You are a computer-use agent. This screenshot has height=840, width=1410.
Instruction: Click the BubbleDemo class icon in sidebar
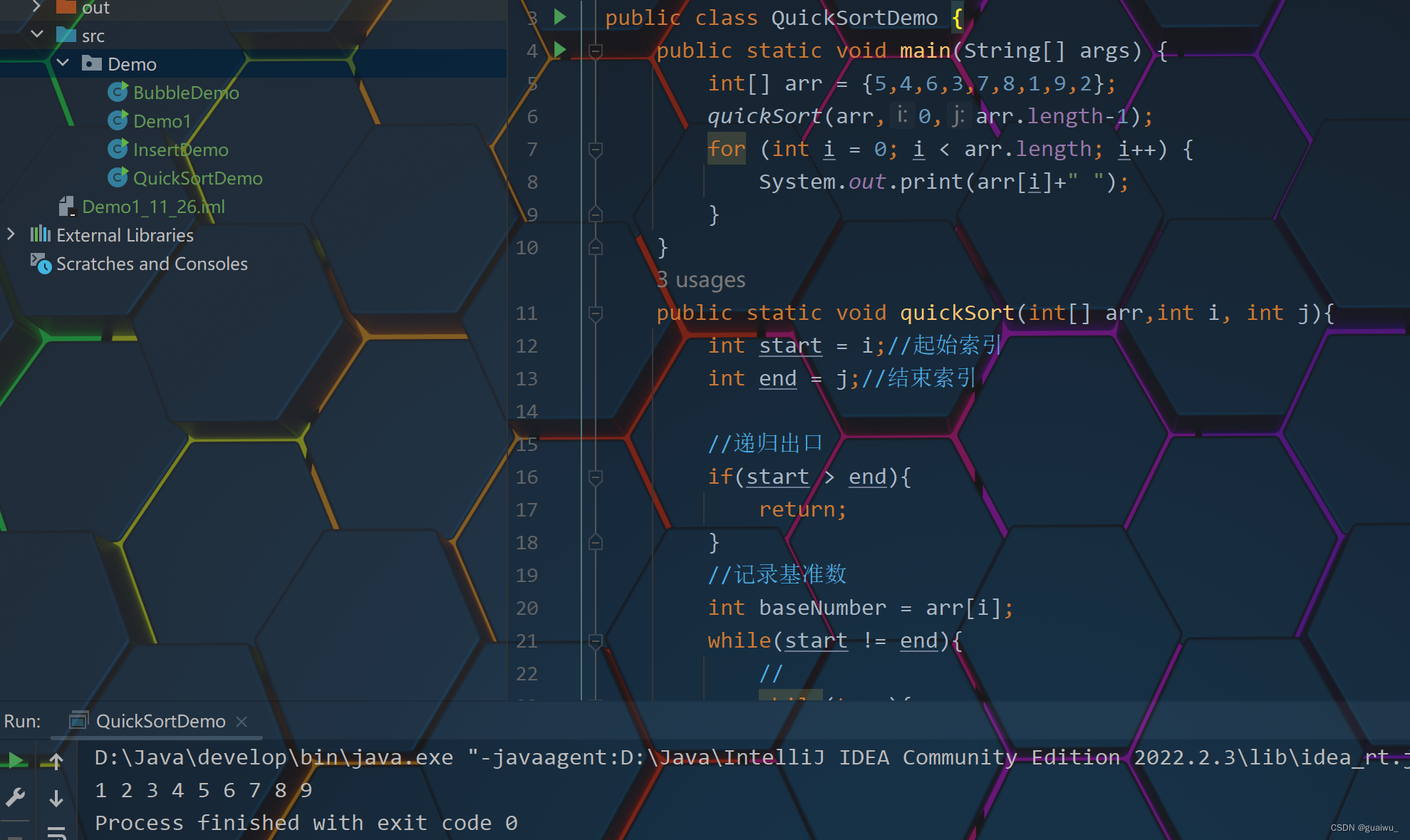pyautogui.click(x=117, y=92)
